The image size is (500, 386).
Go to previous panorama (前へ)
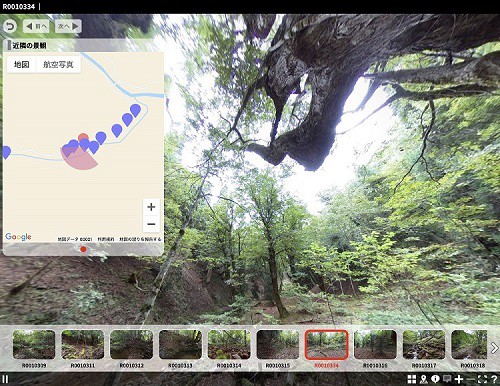pos(36,26)
